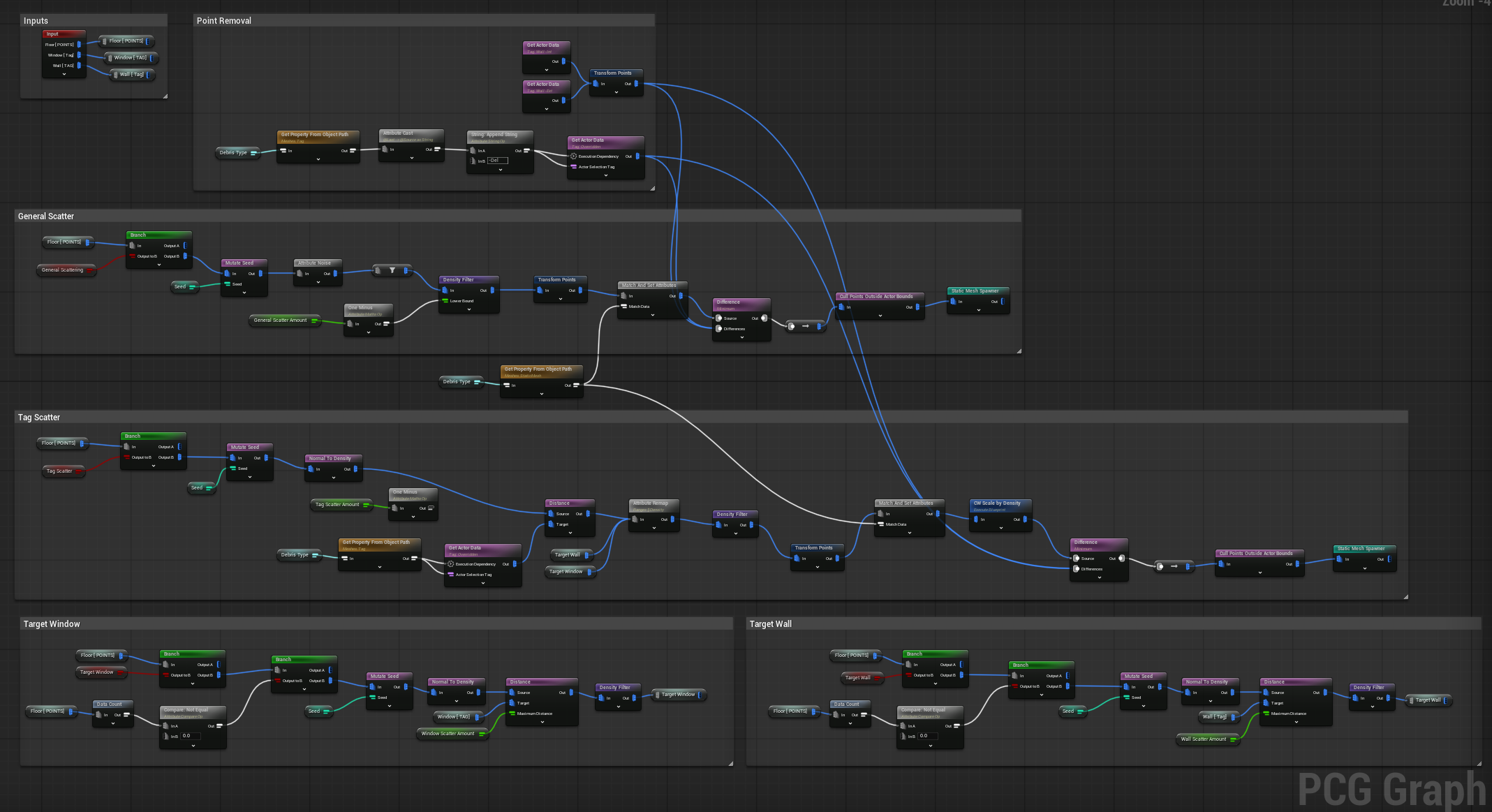1492x812 pixels.
Task: Expand the Attribute Cast node
Action: click(412, 158)
